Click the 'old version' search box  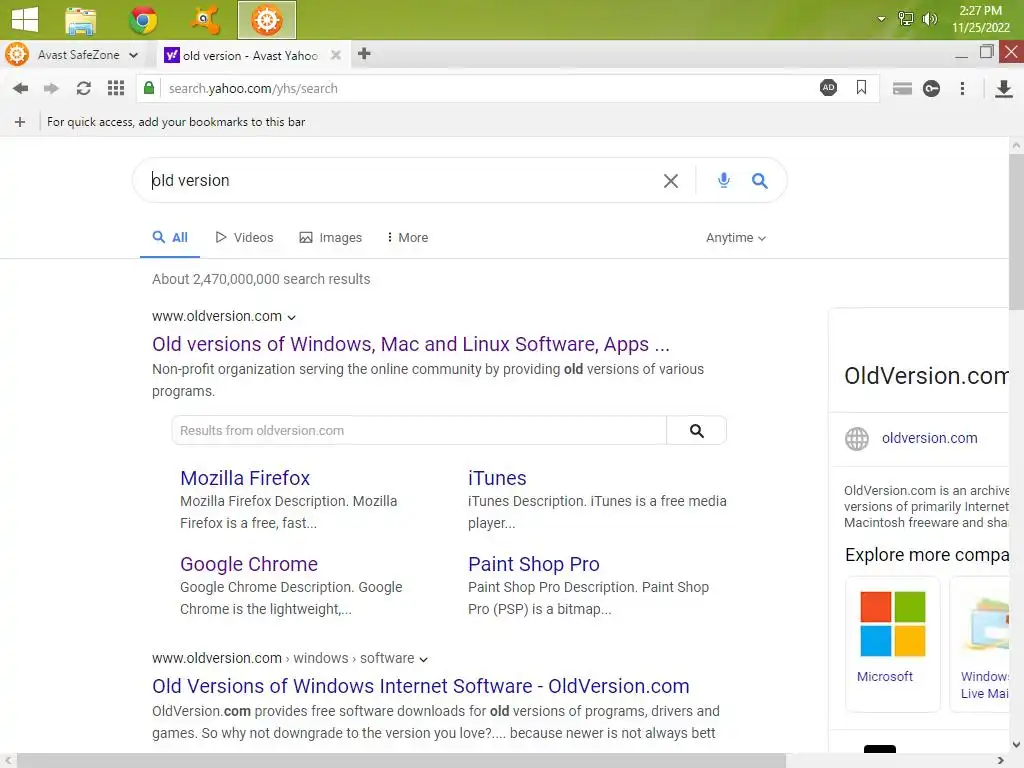[402, 180]
